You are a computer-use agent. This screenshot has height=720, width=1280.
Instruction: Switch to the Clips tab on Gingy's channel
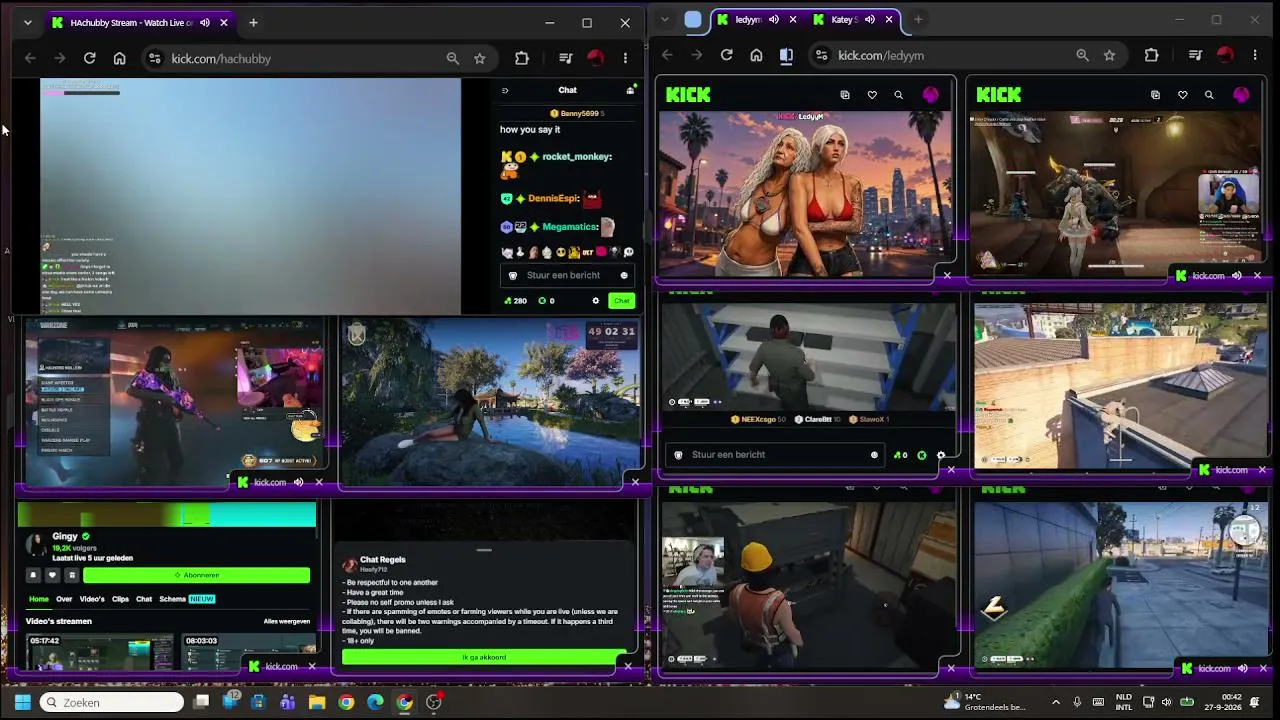(120, 599)
